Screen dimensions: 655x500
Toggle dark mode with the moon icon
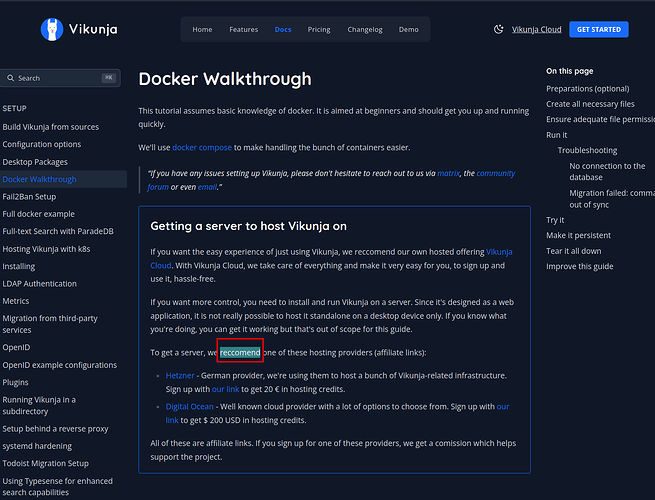click(x=498, y=30)
